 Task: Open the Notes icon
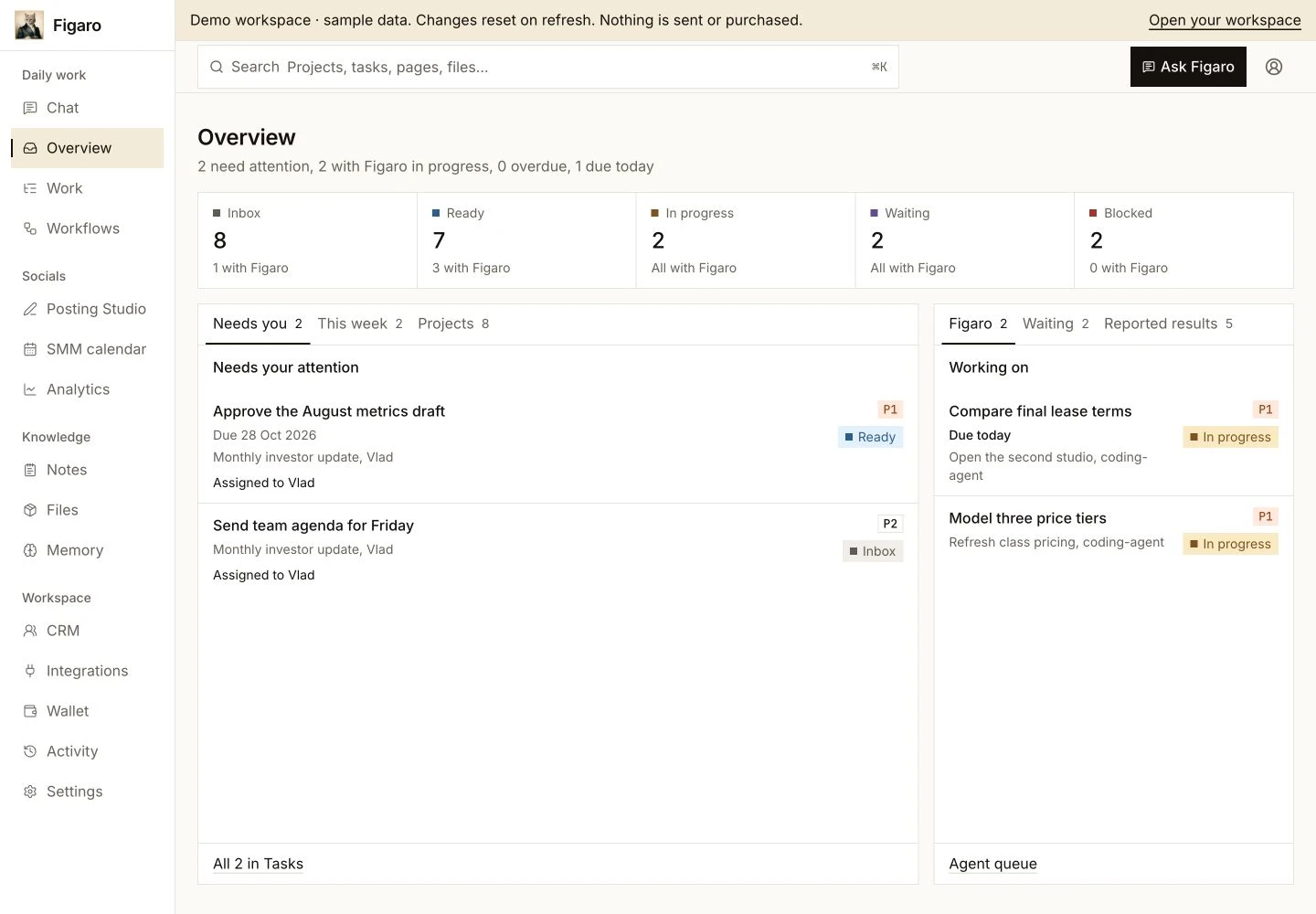[30, 470]
